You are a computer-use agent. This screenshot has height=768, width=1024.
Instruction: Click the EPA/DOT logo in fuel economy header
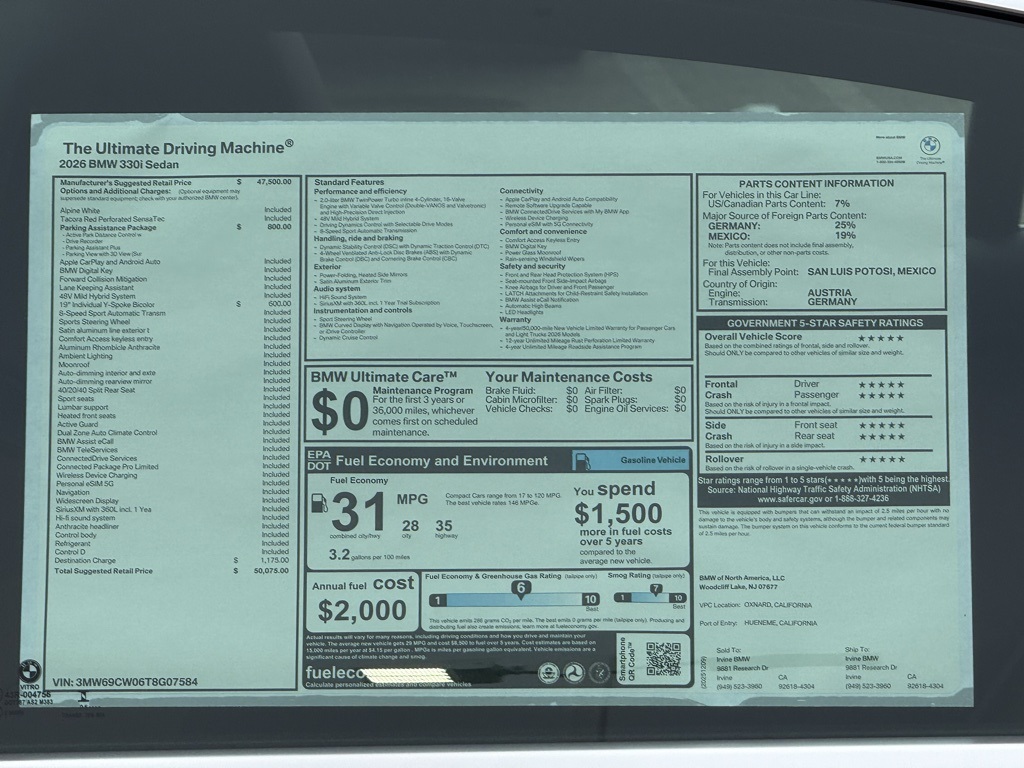point(318,461)
